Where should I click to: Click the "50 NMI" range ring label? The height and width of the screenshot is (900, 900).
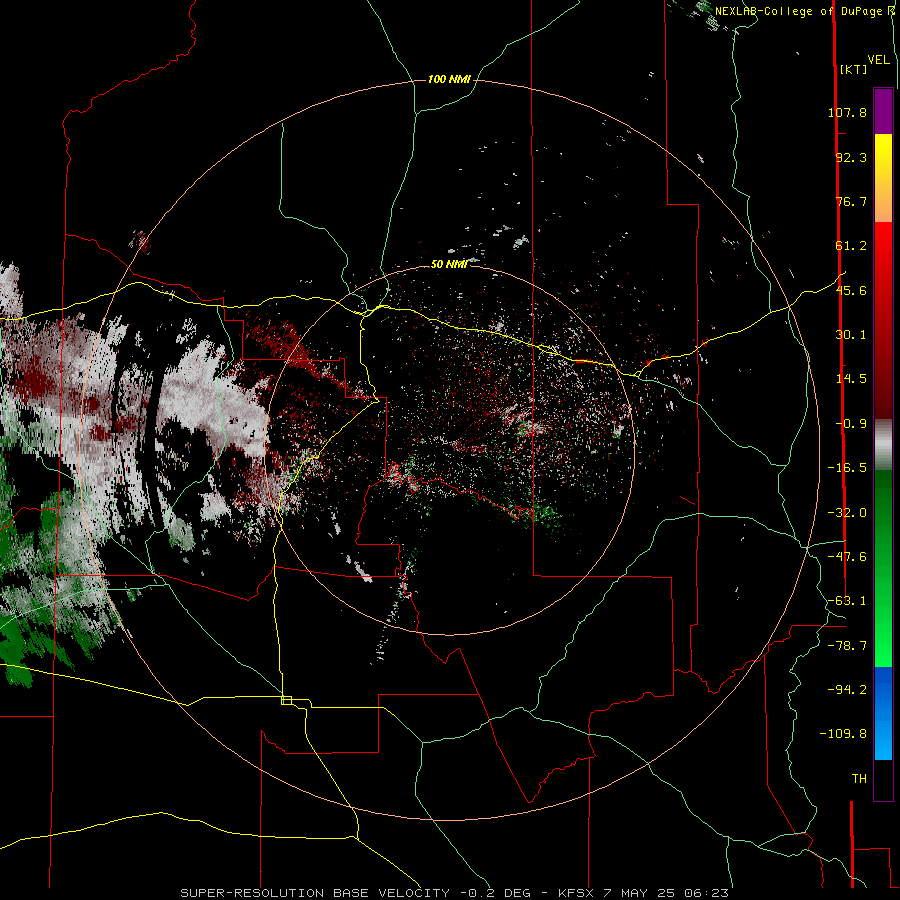[x=449, y=264]
